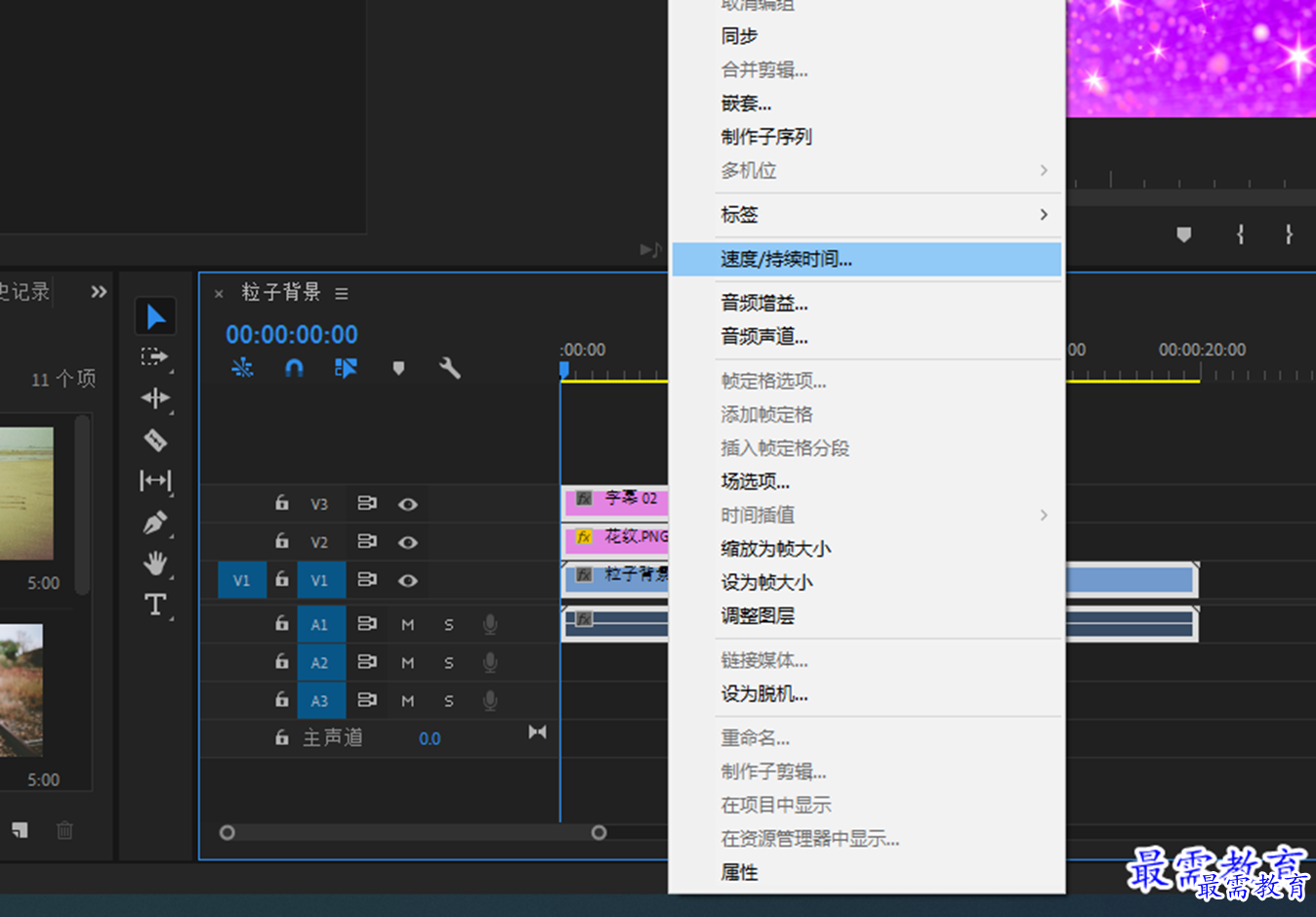1316x917 pixels.
Task: Toggle A1 sync lock icon
Action: click(x=367, y=623)
